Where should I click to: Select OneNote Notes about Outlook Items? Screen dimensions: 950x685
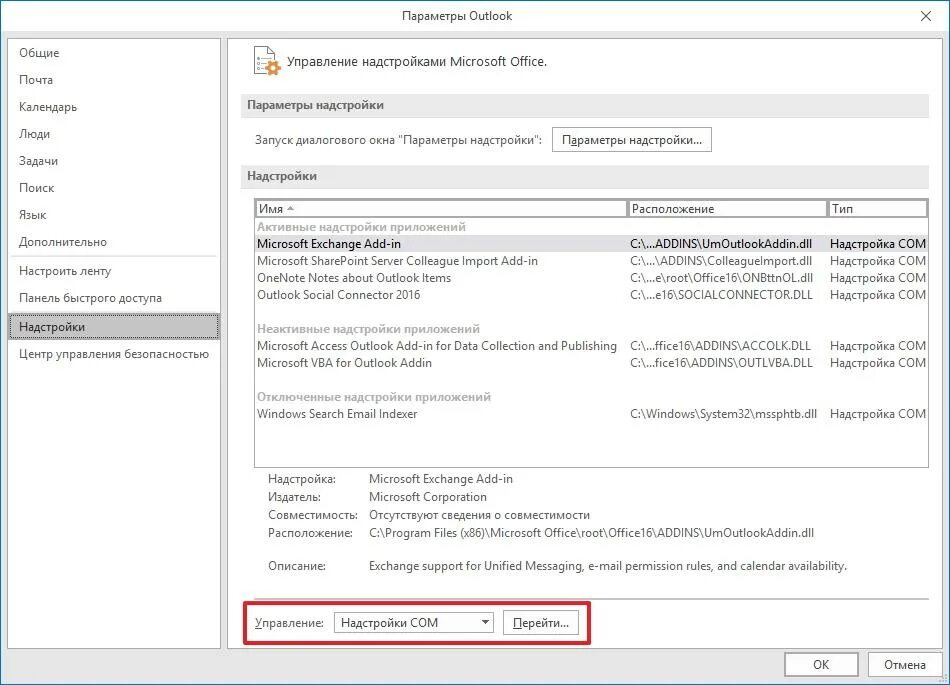click(x=591, y=277)
